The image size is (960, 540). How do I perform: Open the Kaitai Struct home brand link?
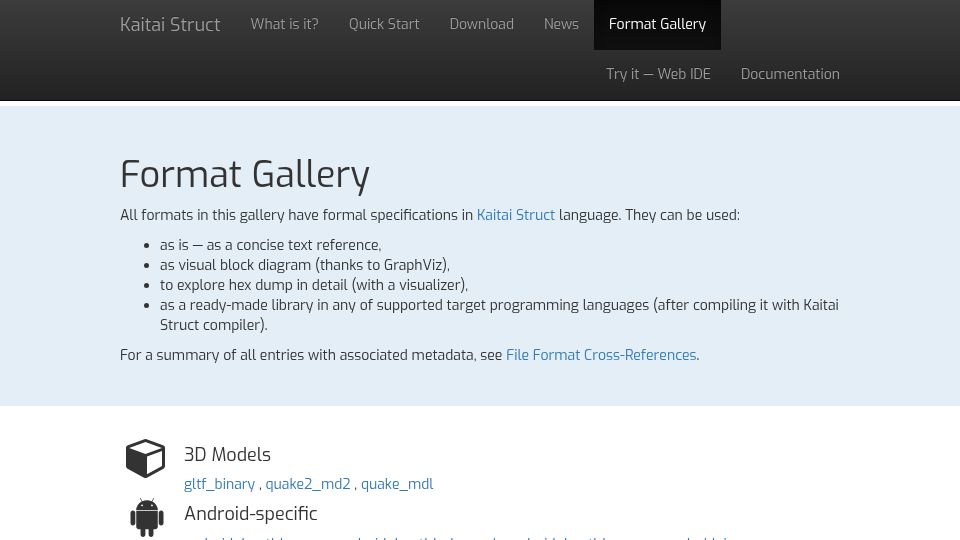[x=170, y=24]
